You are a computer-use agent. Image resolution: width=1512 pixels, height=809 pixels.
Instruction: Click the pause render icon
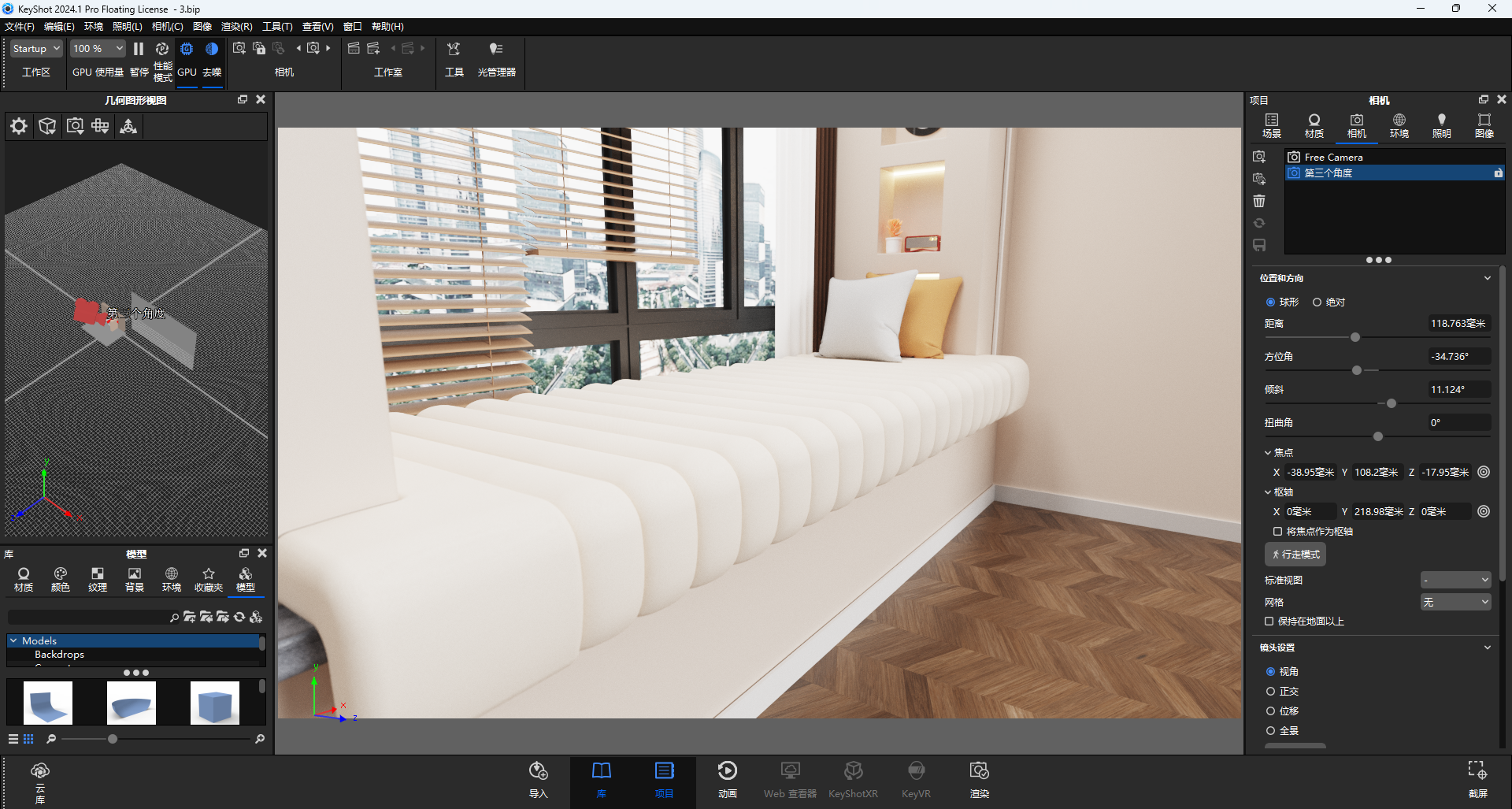(x=139, y=49)
